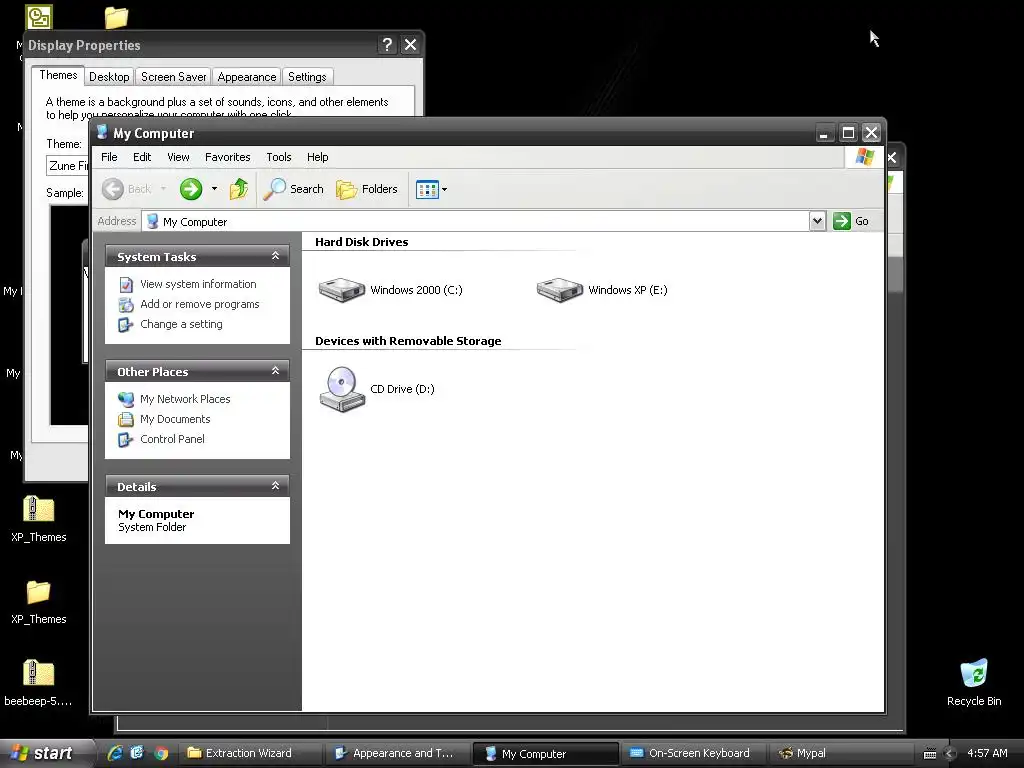
Task: Switch to Appearance and Themes taskbar button
Action: click(397, 753)
